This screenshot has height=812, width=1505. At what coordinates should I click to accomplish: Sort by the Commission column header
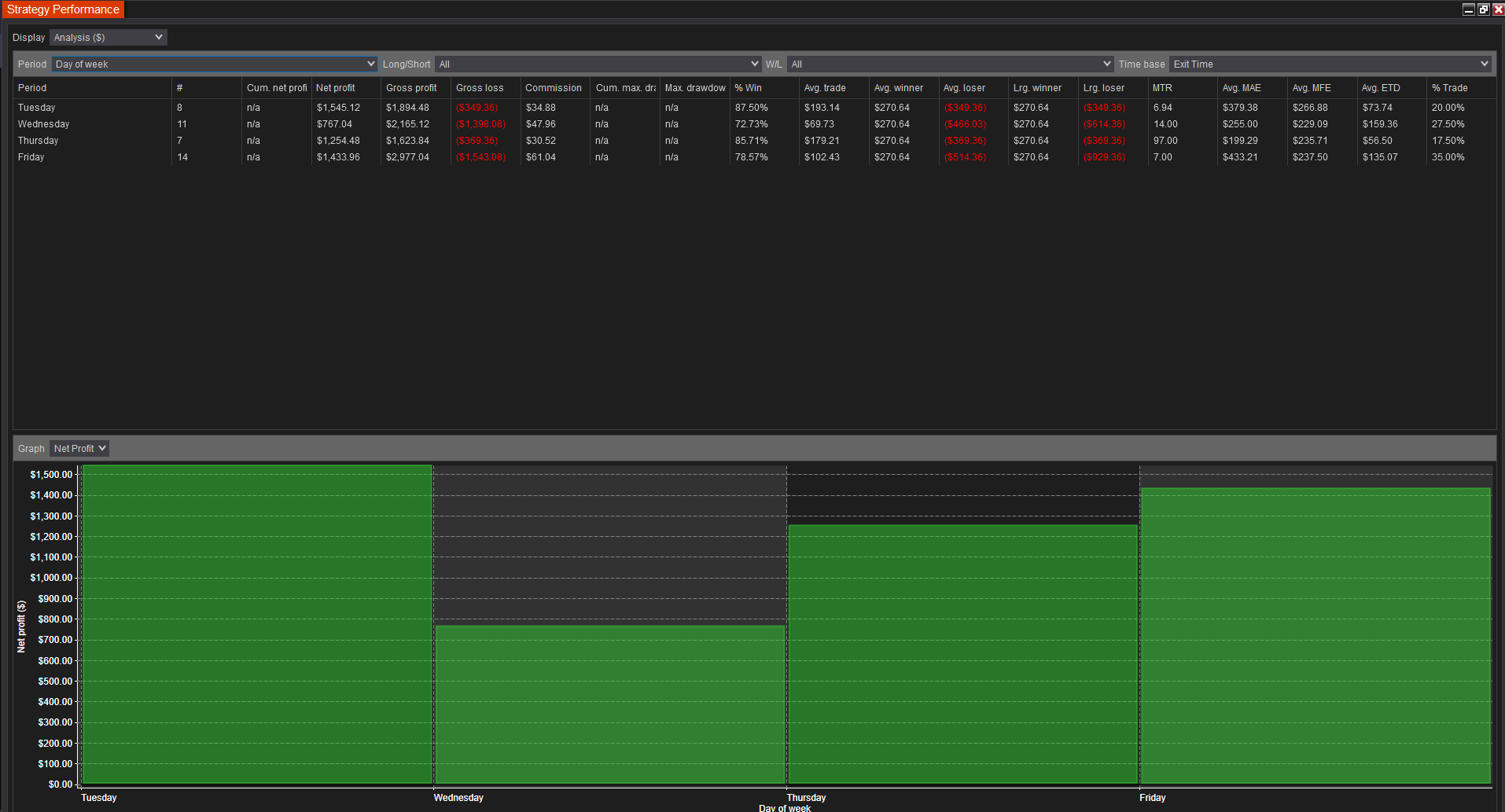coord(555,88)
